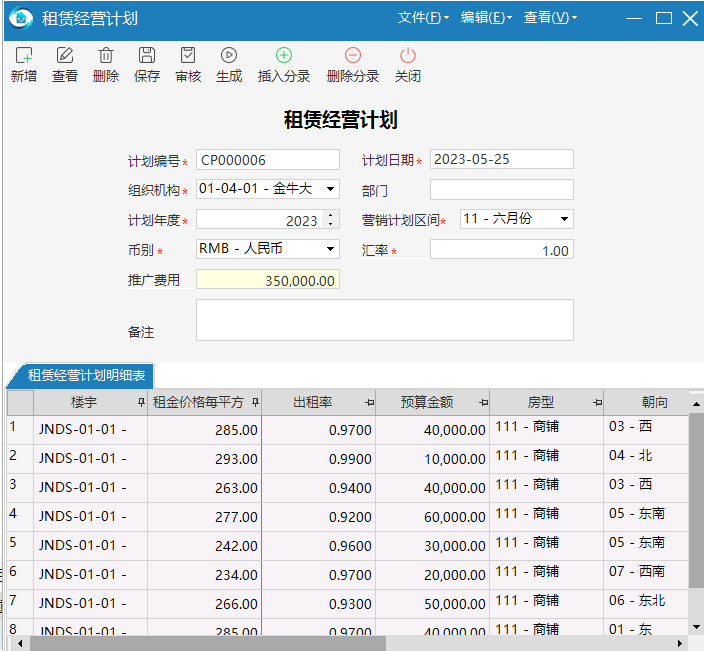Pin the 楼宇 column header

click(x=141, y=402)
